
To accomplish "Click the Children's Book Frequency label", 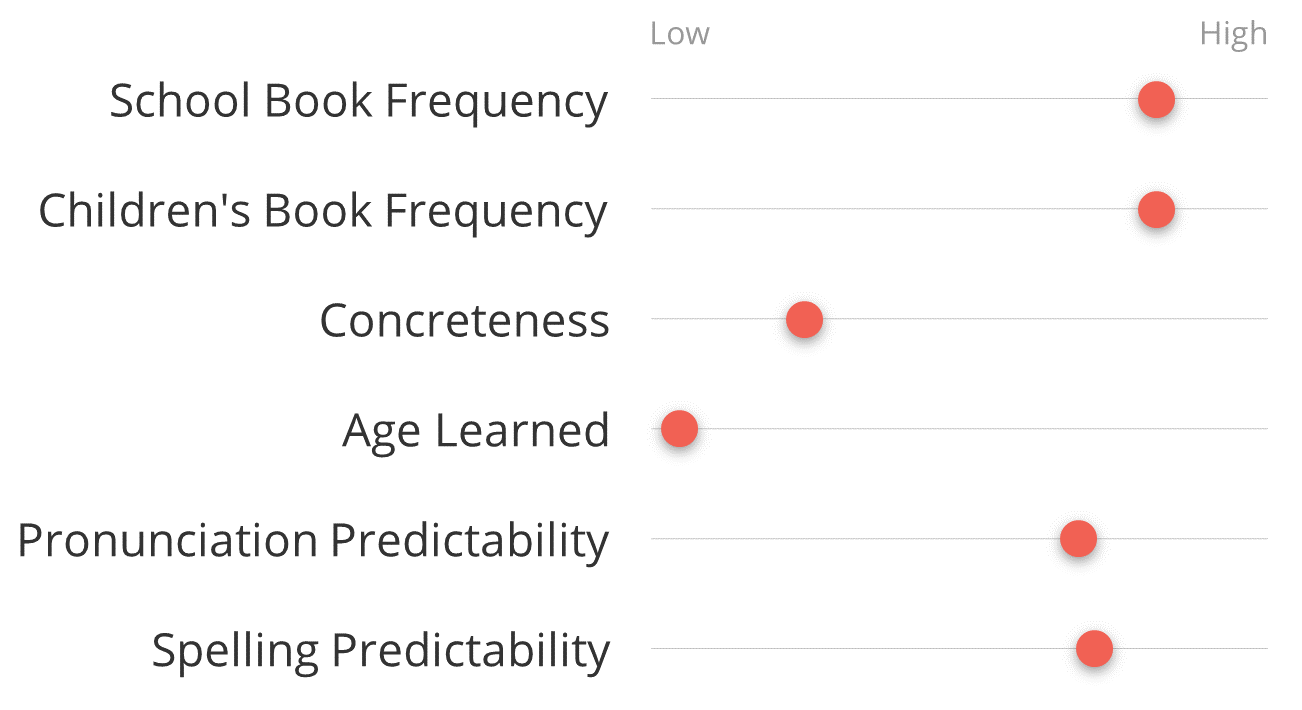I will click(x=323, y=212).
